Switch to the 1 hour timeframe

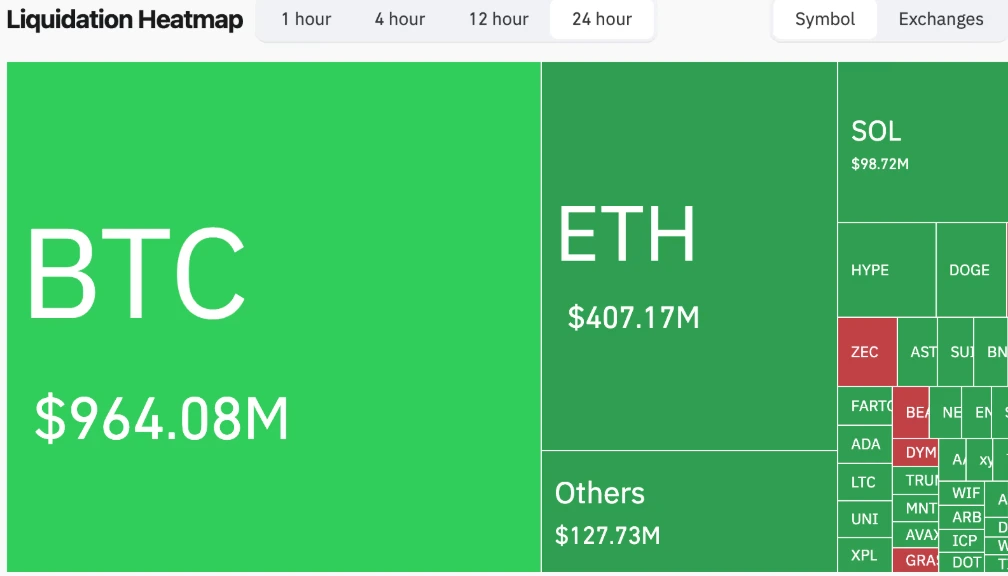tap(305, 19)
